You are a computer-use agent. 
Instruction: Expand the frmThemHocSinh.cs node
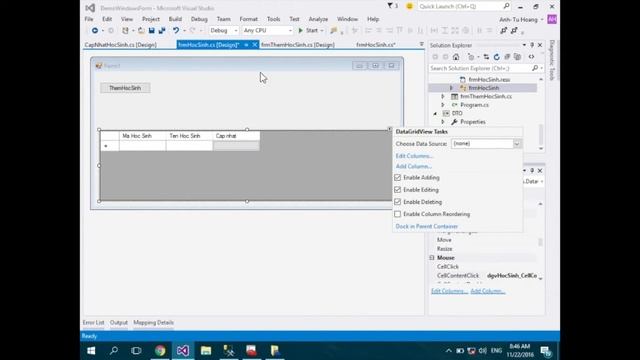coord(443,96)
